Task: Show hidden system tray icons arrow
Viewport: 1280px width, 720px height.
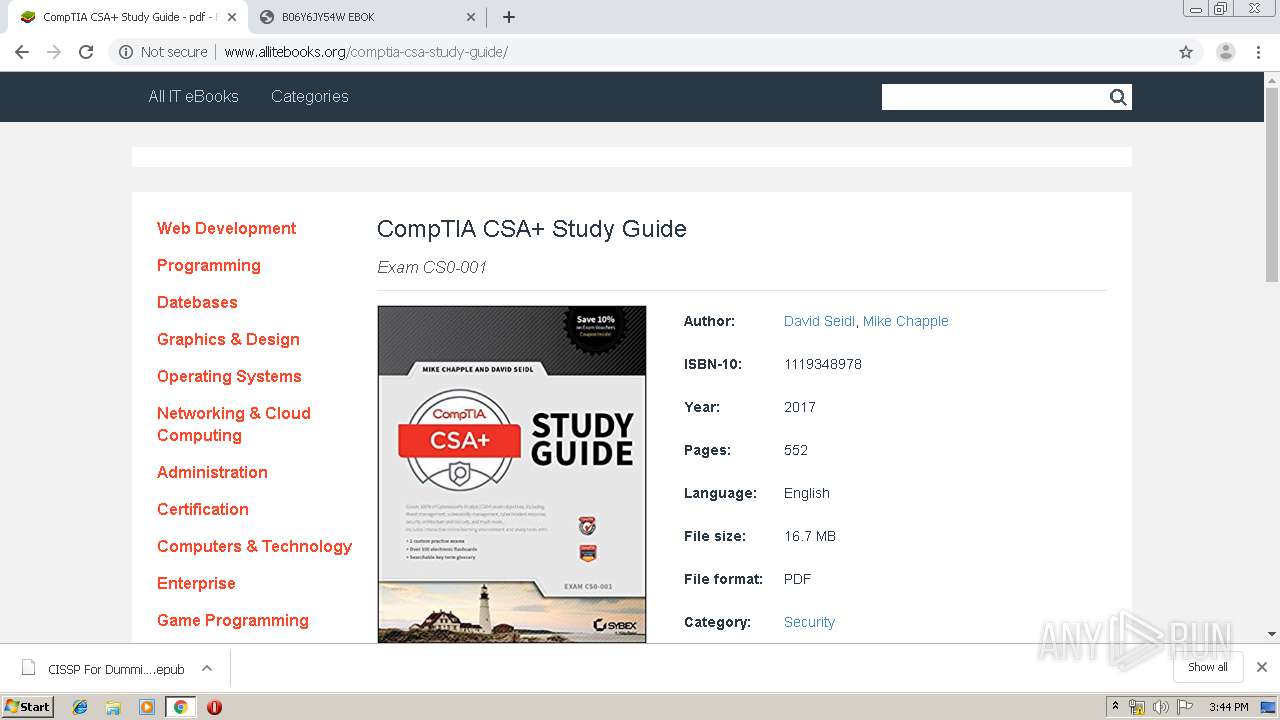Action: pyautogui.click(x=1116, y=707)
